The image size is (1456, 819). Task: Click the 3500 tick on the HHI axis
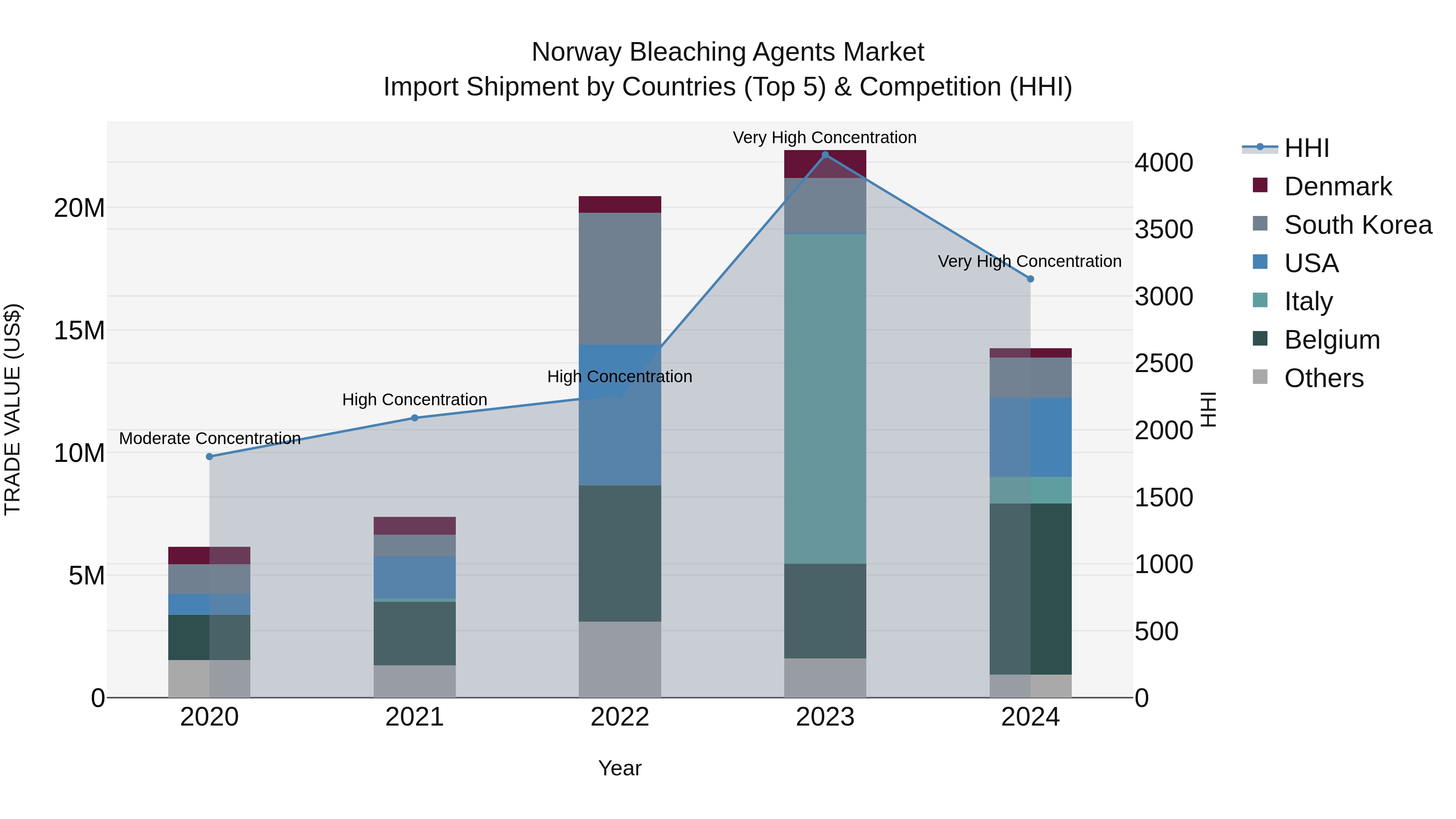coord(1164,229)
